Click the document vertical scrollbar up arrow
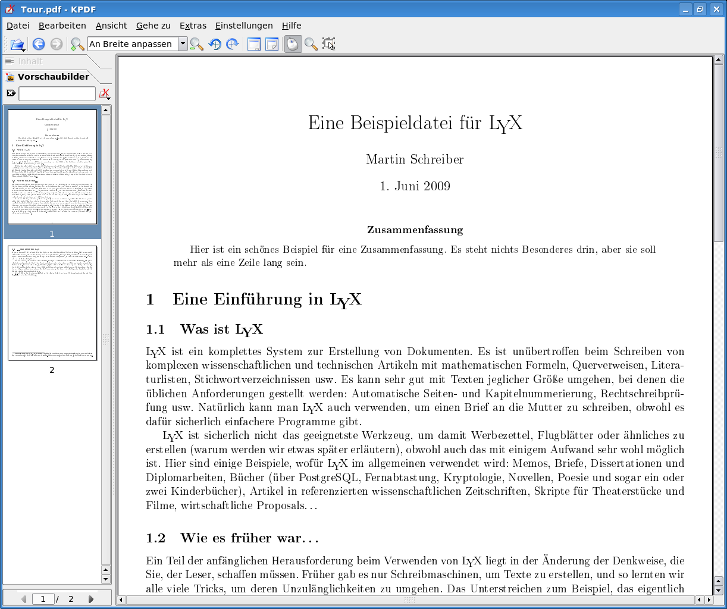 point(718,60)
